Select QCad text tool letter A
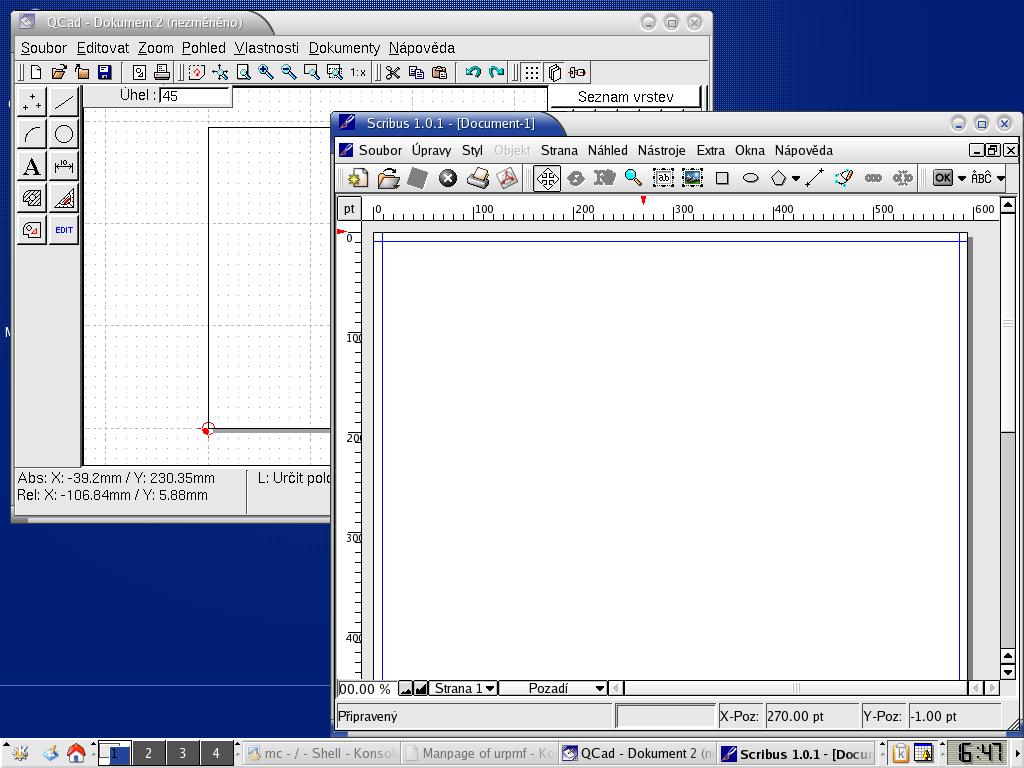 [x=31, y=166]
